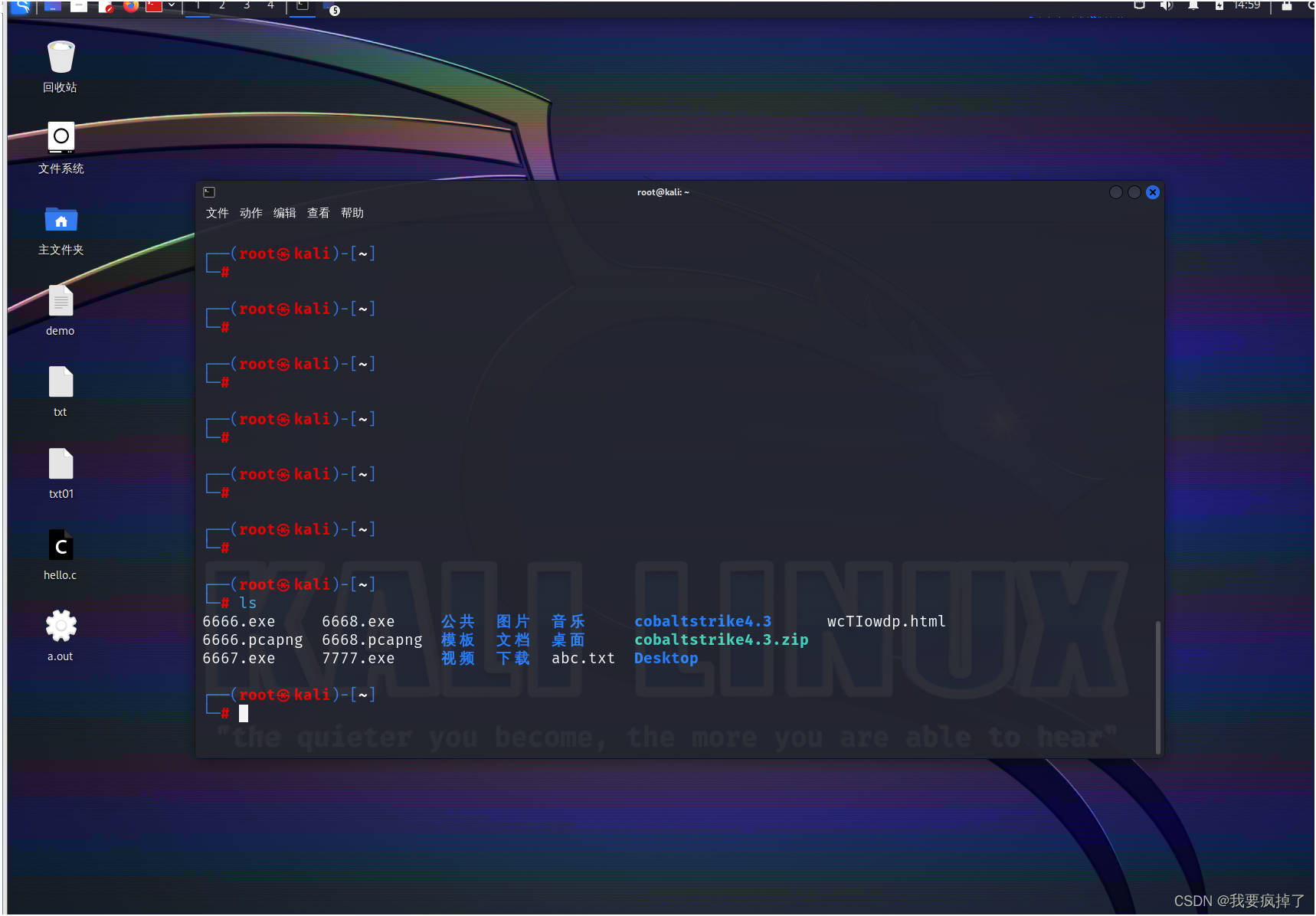Open the Kali applications menu icon
The image size is (1316, 916).
click(21, 6)
